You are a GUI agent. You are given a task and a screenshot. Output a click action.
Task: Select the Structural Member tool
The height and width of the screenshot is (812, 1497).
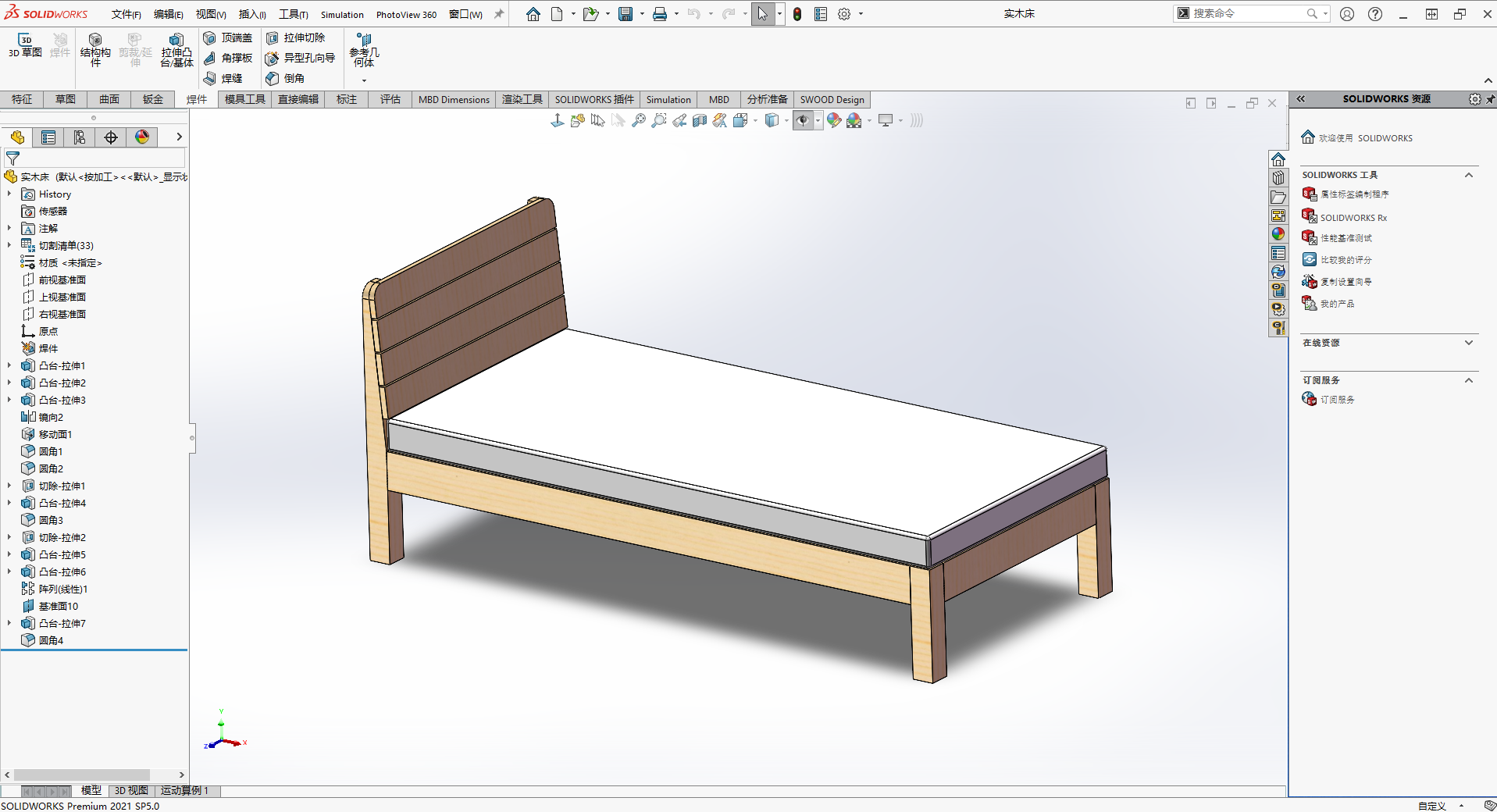(x=95, y=51)
